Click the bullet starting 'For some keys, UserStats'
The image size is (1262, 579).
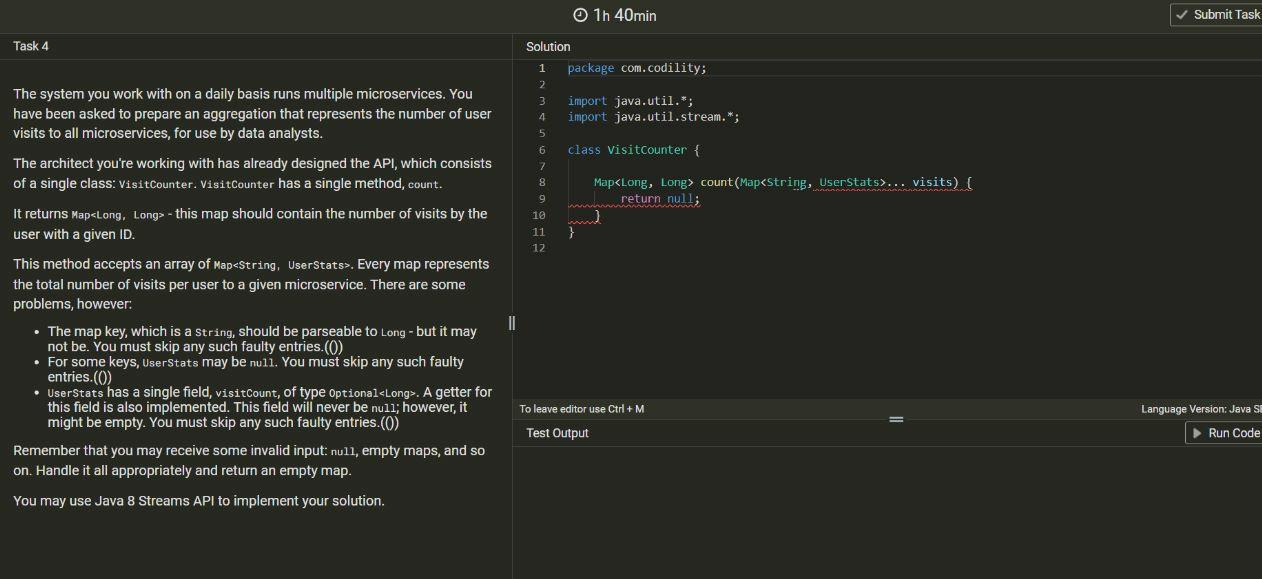(x=256, y=369)
